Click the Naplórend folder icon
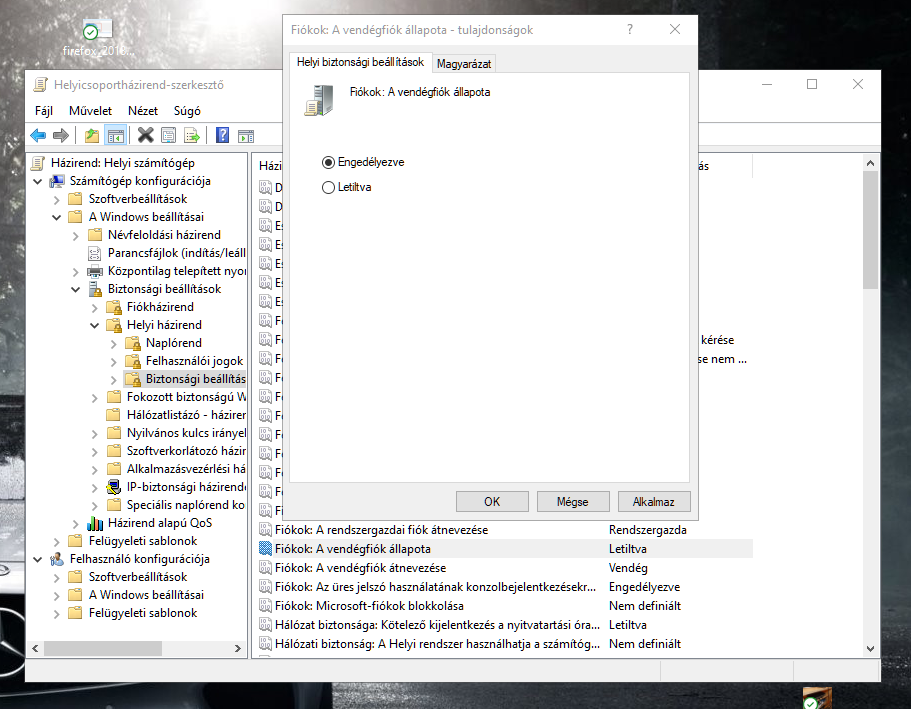 (x=133, y=343)
